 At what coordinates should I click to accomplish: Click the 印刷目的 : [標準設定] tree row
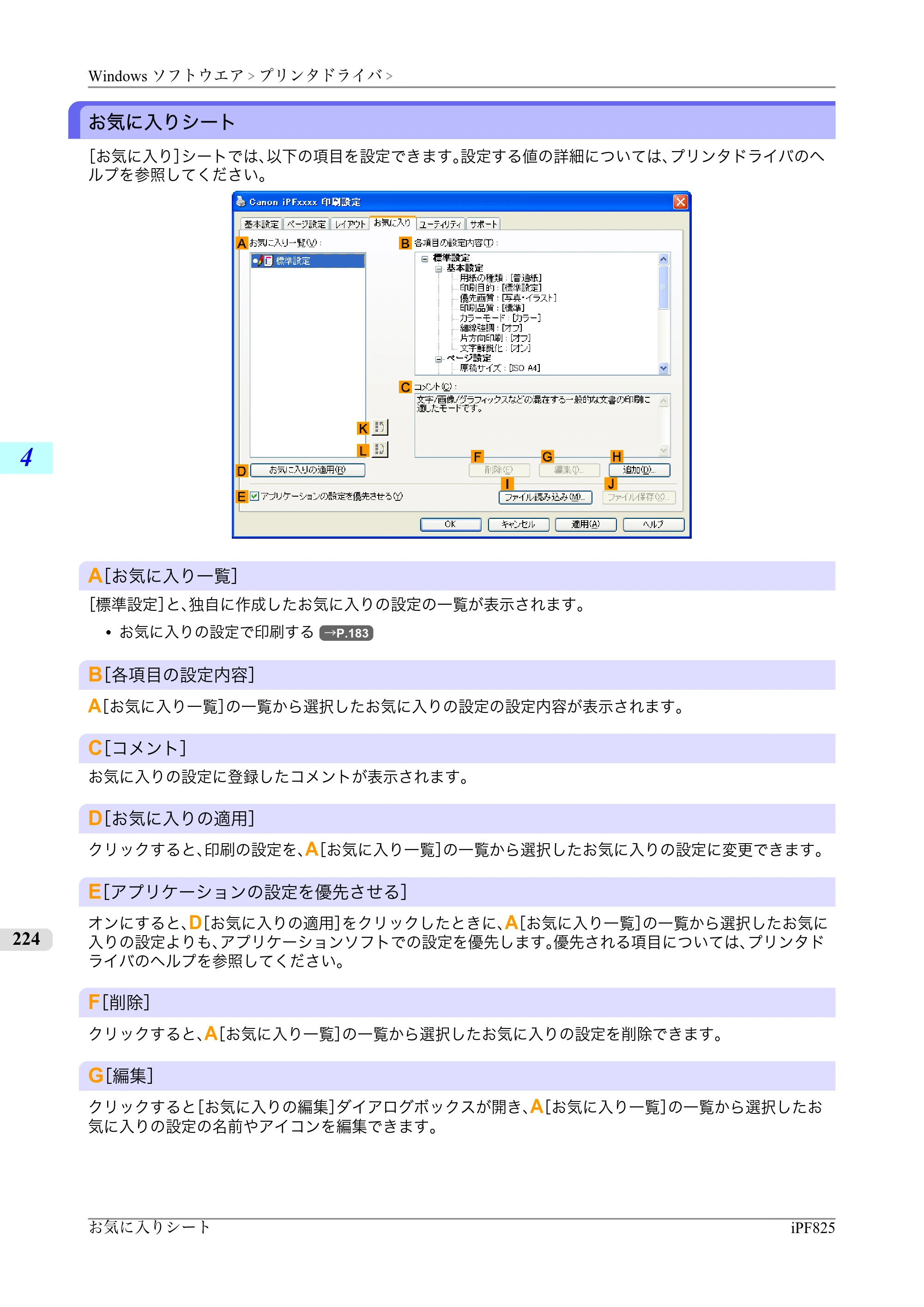501,288
